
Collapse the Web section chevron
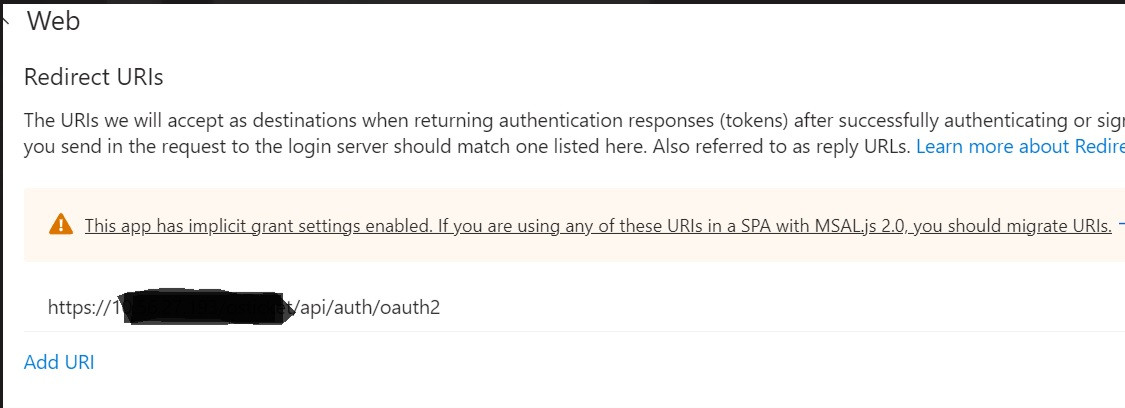coord(4,22)
